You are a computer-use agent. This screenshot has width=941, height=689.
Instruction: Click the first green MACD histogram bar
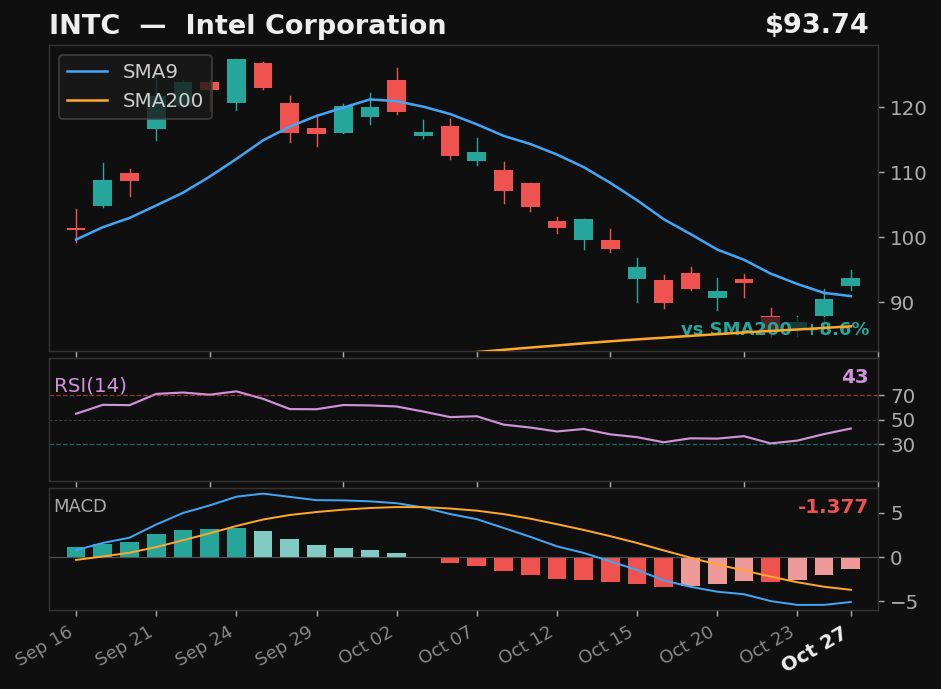point(76,552)
